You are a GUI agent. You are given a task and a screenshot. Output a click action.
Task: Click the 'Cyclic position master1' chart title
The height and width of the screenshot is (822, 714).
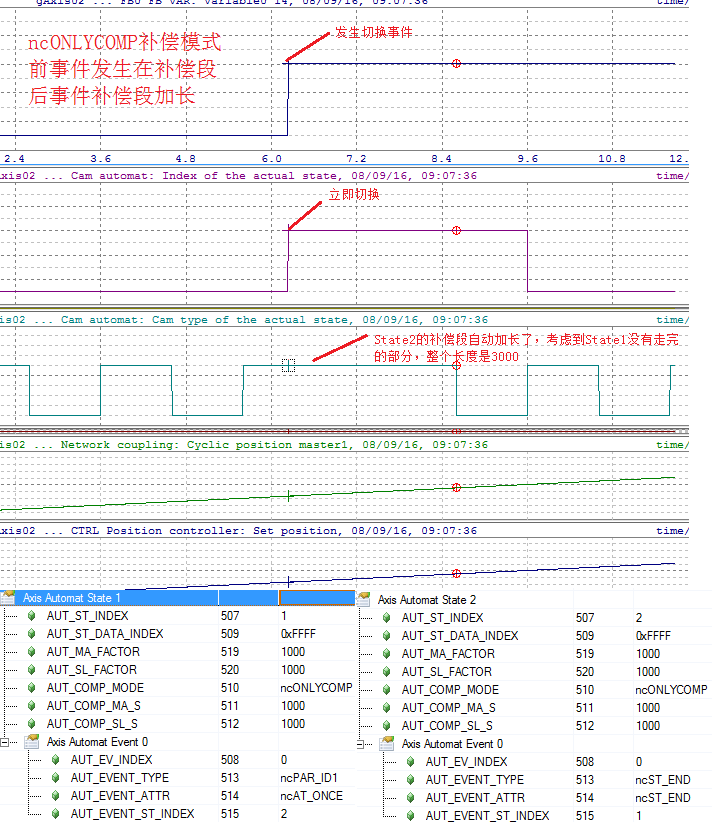click(x=244, y=445)
